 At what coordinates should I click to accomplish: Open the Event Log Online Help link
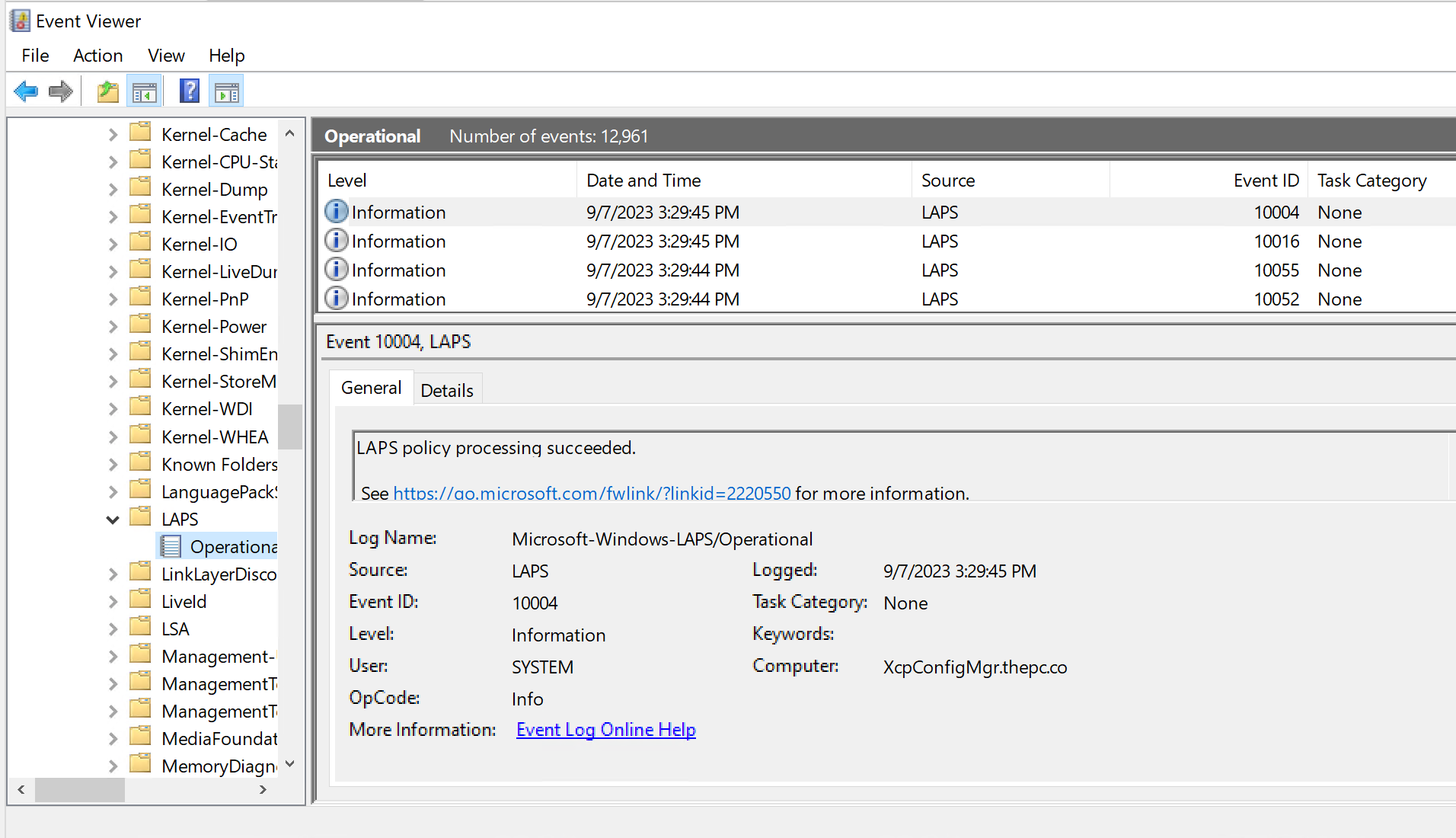[605, 730]
